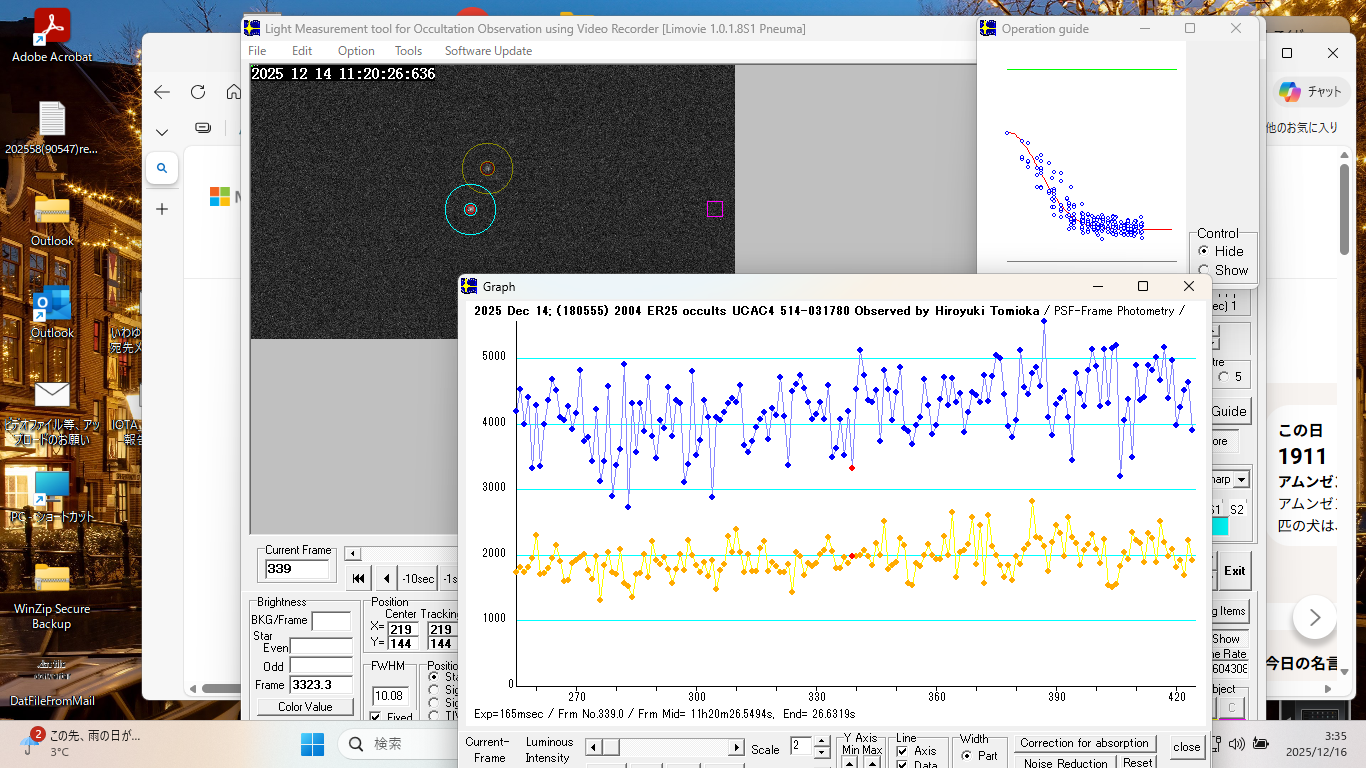Click the cyan color swatch below S1

(1219, 526)
